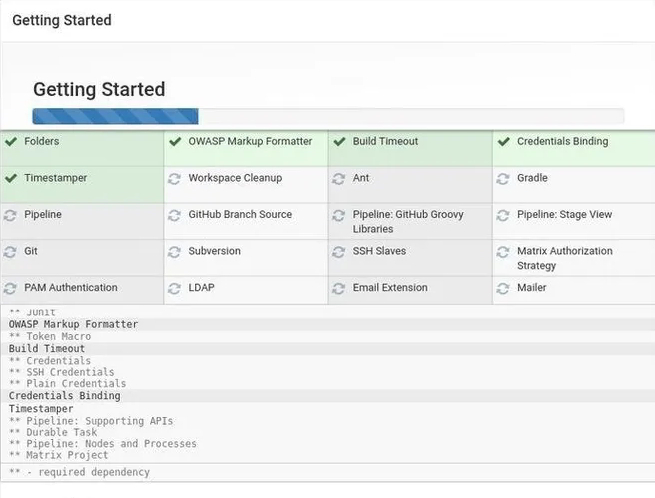Select the Folders plugin label
The height and width of the screenshot is (498, 655).
pos(41,142)
